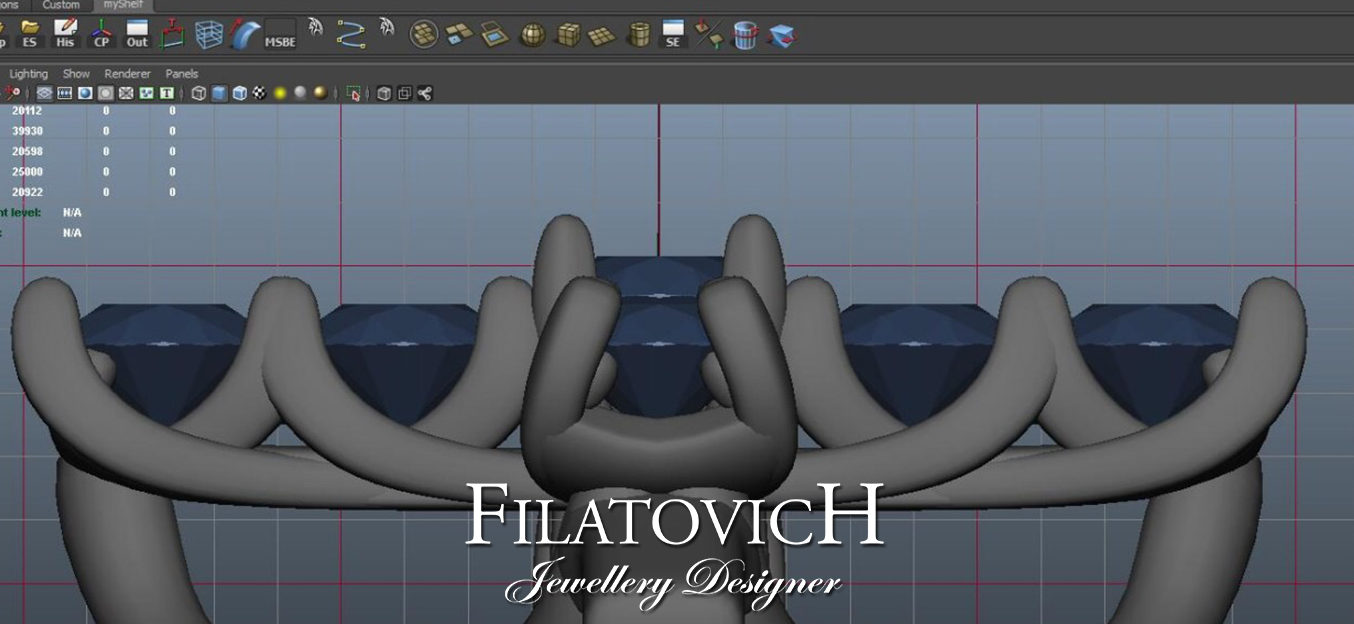Toggle textured display checker sphere
This screenshot has width=1354, height=624.
coord(260,93)
